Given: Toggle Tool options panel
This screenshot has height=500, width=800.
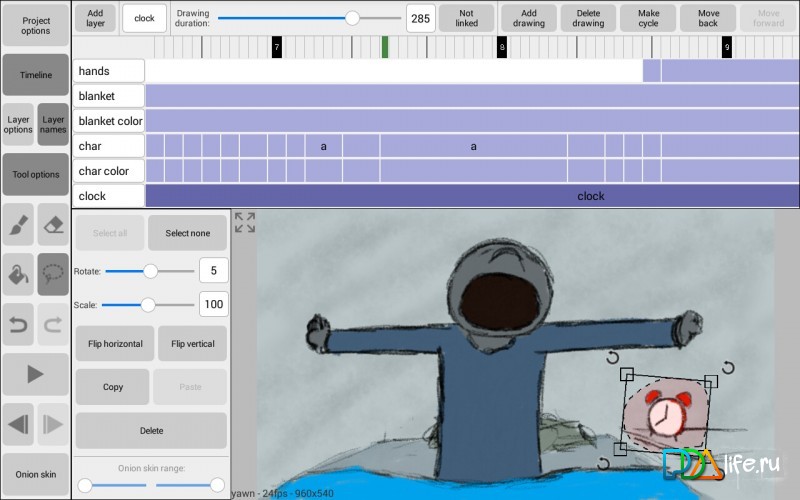Looking at the screenshot, I should (35, 174).
